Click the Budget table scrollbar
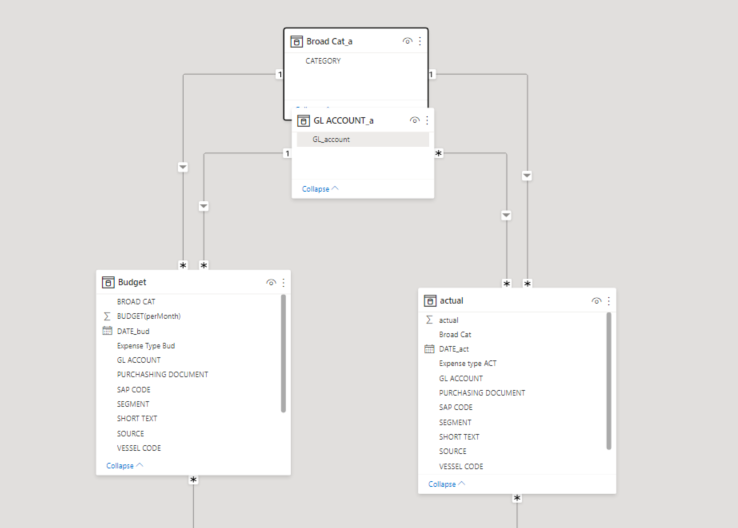This screenshot has width=738, height=528. click(283, 353)
